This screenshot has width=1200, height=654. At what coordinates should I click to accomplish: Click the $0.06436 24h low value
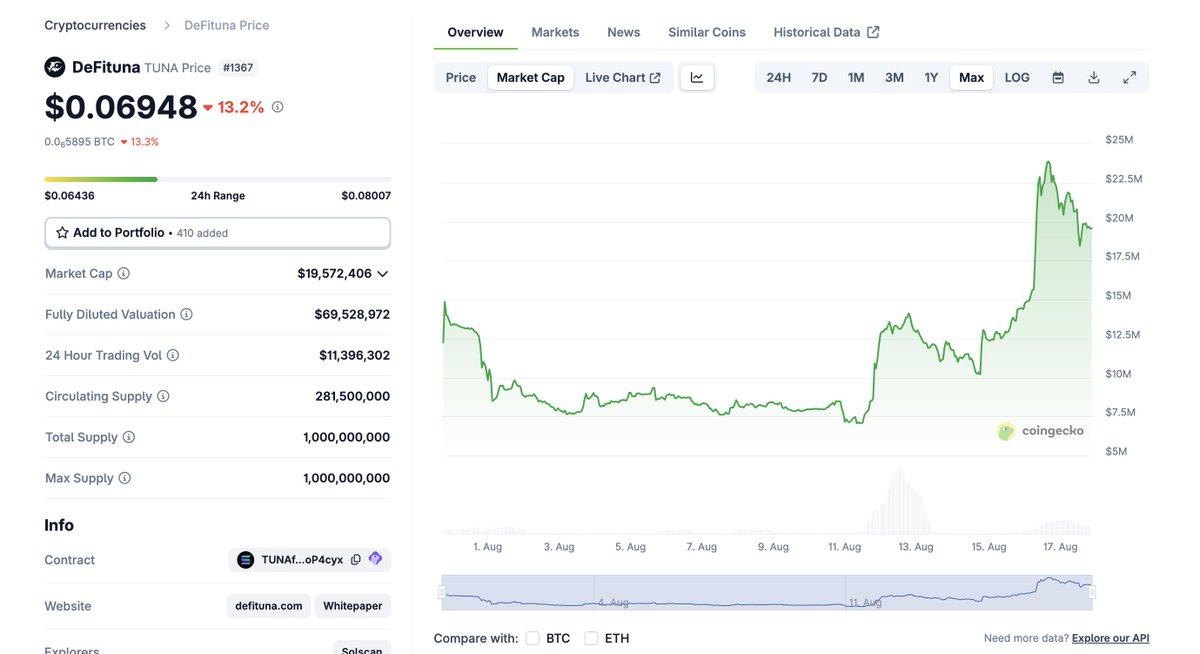point(69,196)
